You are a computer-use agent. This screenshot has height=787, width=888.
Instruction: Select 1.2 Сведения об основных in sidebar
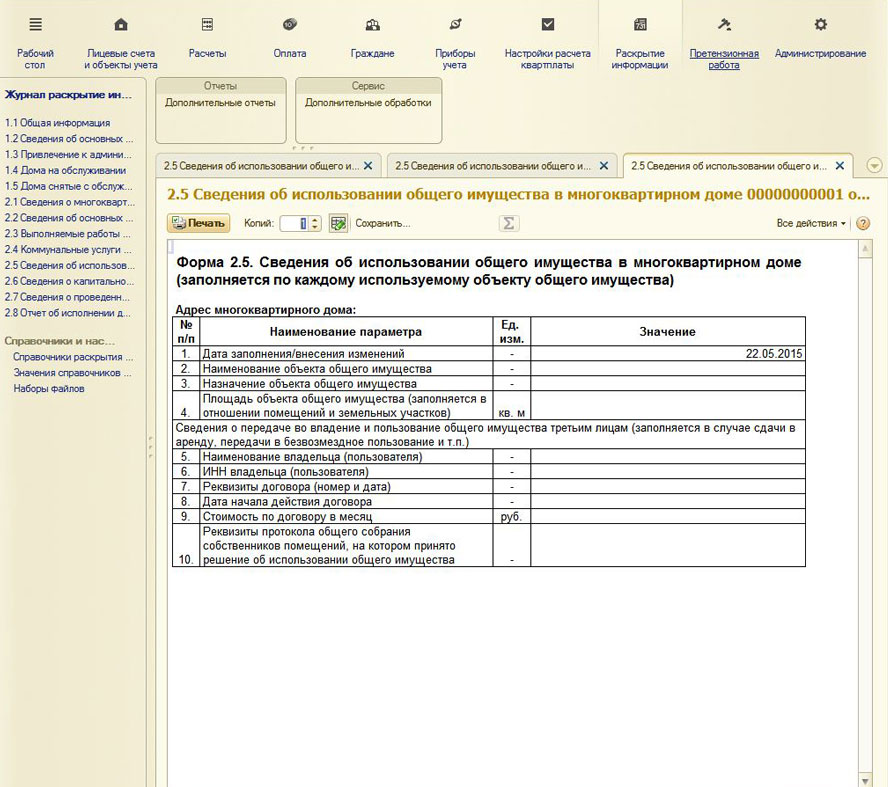pos(69,139)
